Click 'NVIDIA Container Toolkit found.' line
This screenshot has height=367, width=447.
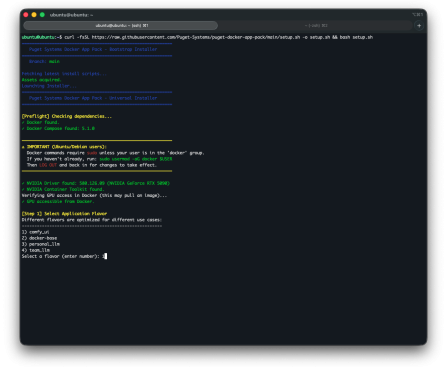pyautogui.click(x=63, y=189)
